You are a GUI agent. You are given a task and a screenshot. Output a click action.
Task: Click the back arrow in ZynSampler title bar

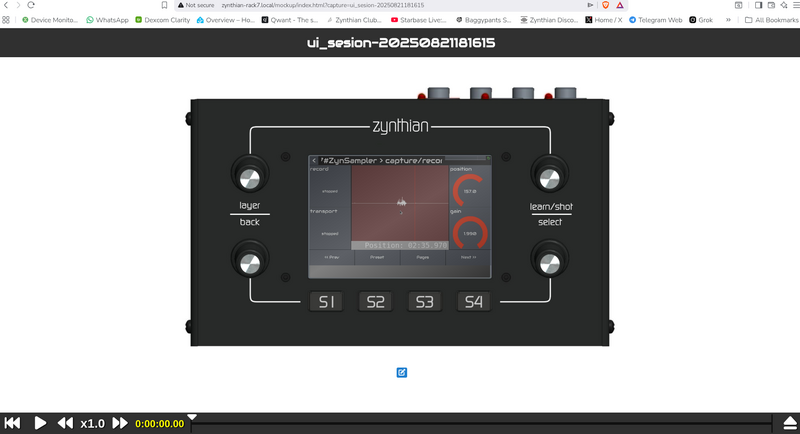pyautogui.click(x=314, y=161)
